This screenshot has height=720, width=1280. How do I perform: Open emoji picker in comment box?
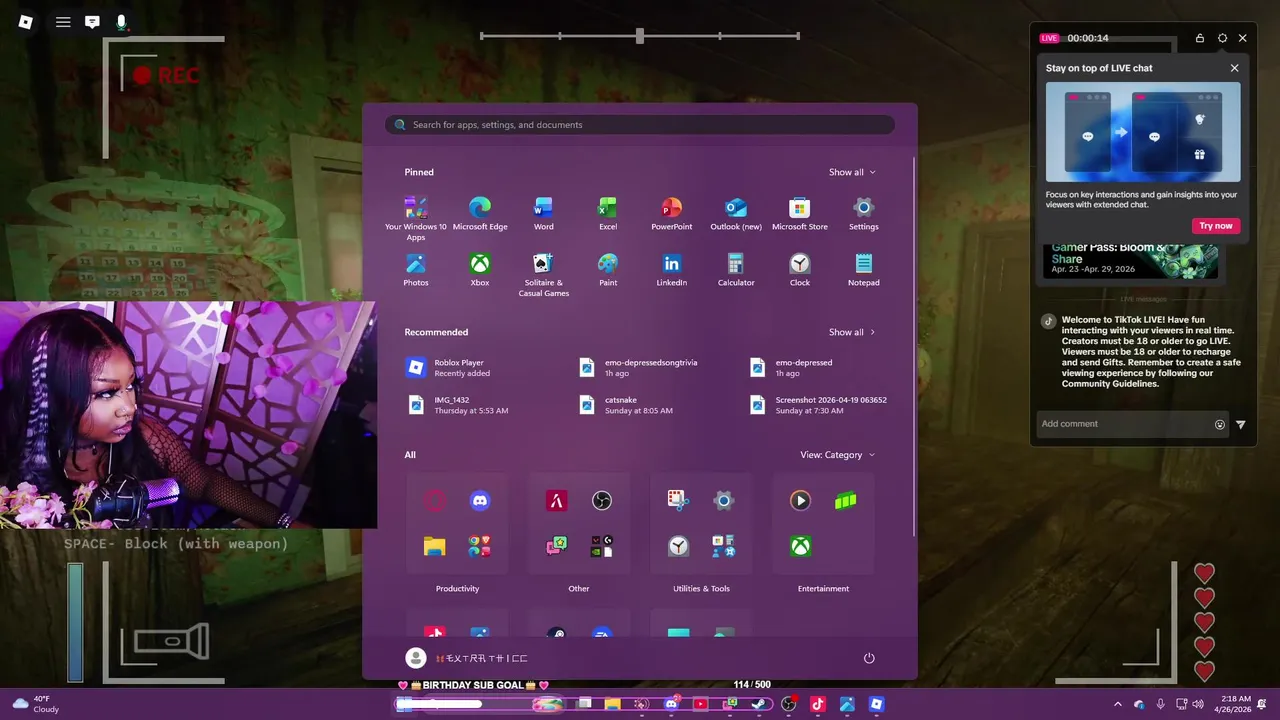coord(1220,424)
